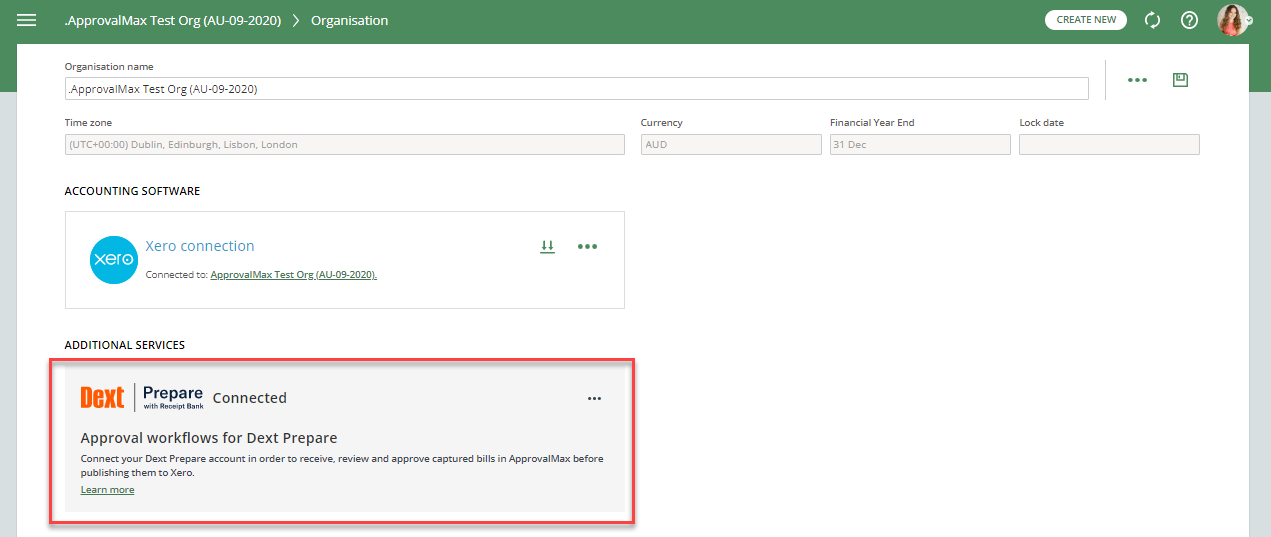Click the Dext Prepare logo
The width and height of the screenshot is (1271, 537).
coord(142,397)
